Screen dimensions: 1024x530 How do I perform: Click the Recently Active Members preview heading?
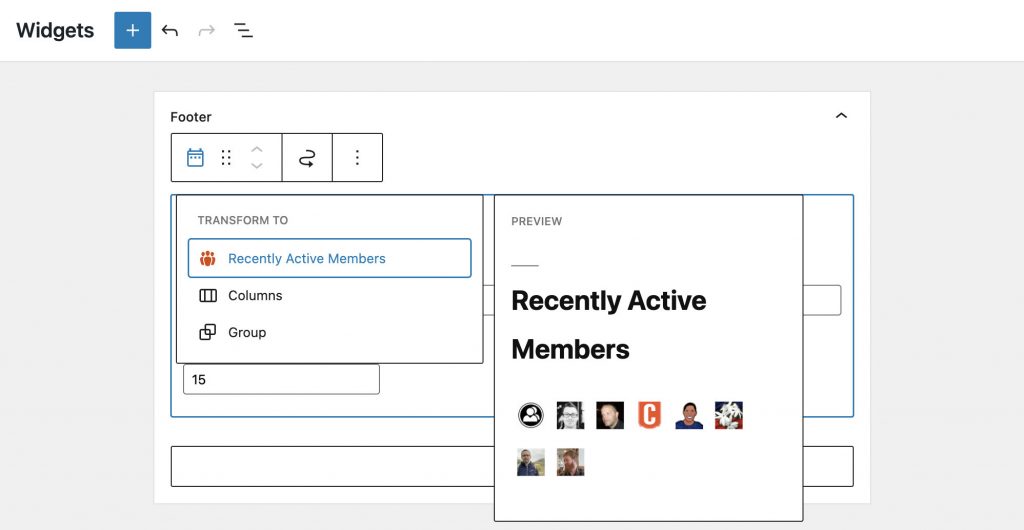click(608, 325)
